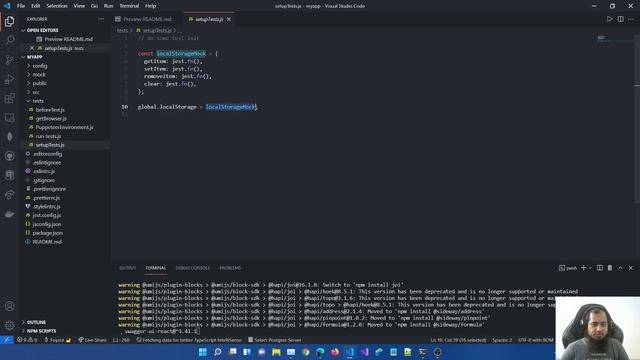Screen dimensions: 640x360
Task: Show errors and warnings count in status bar
Action: coord(27,340)
